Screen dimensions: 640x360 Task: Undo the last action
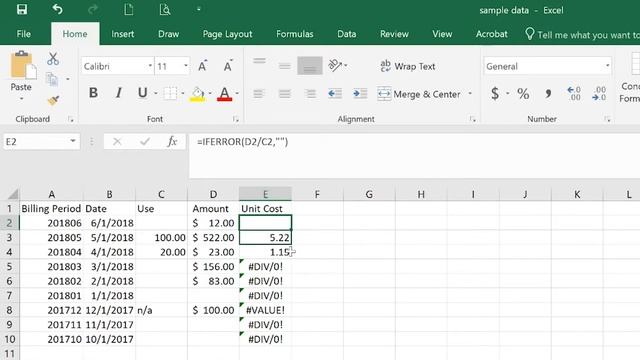(x=57, y=9)
